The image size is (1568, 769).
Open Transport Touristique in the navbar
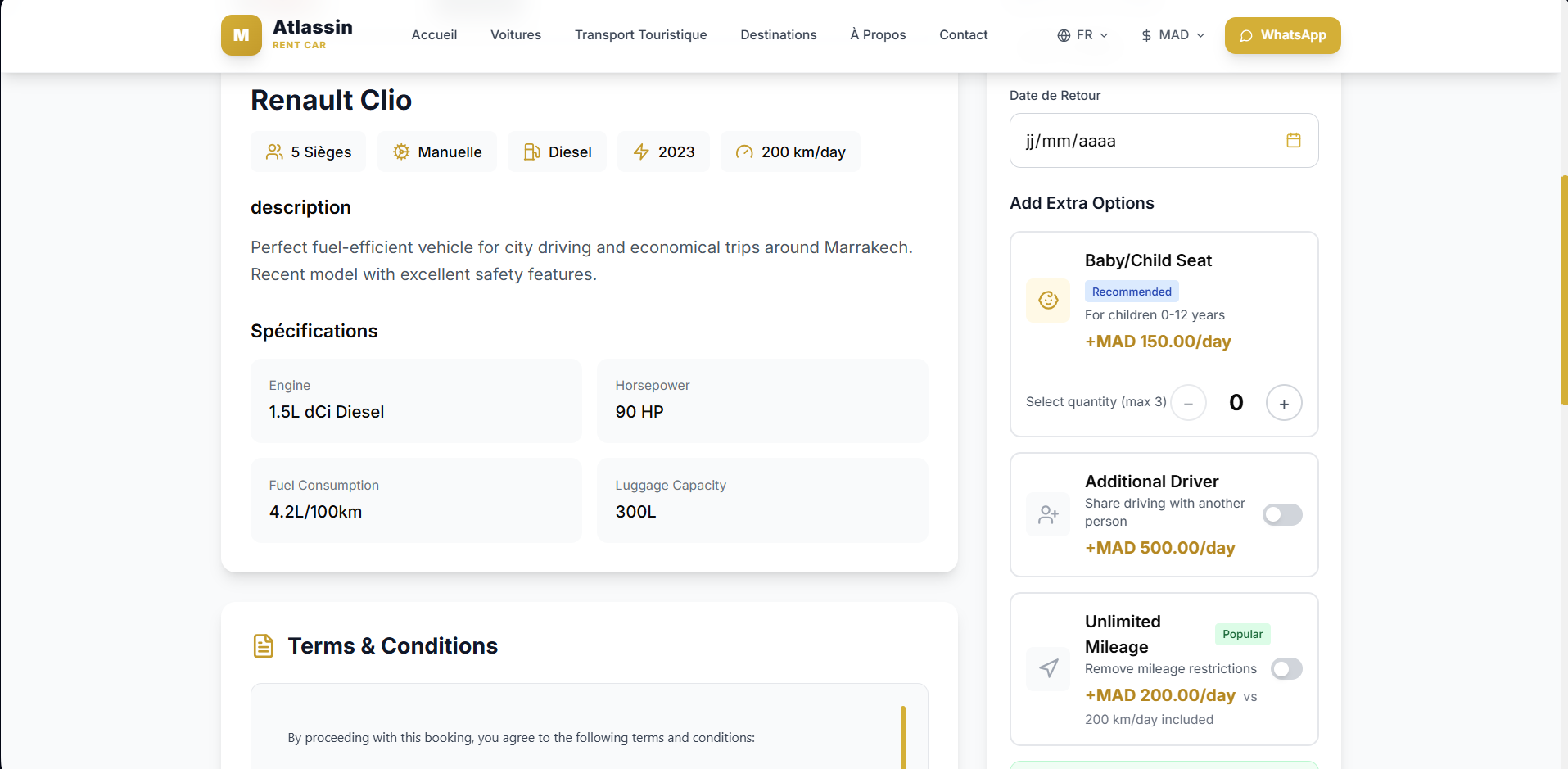641,35
